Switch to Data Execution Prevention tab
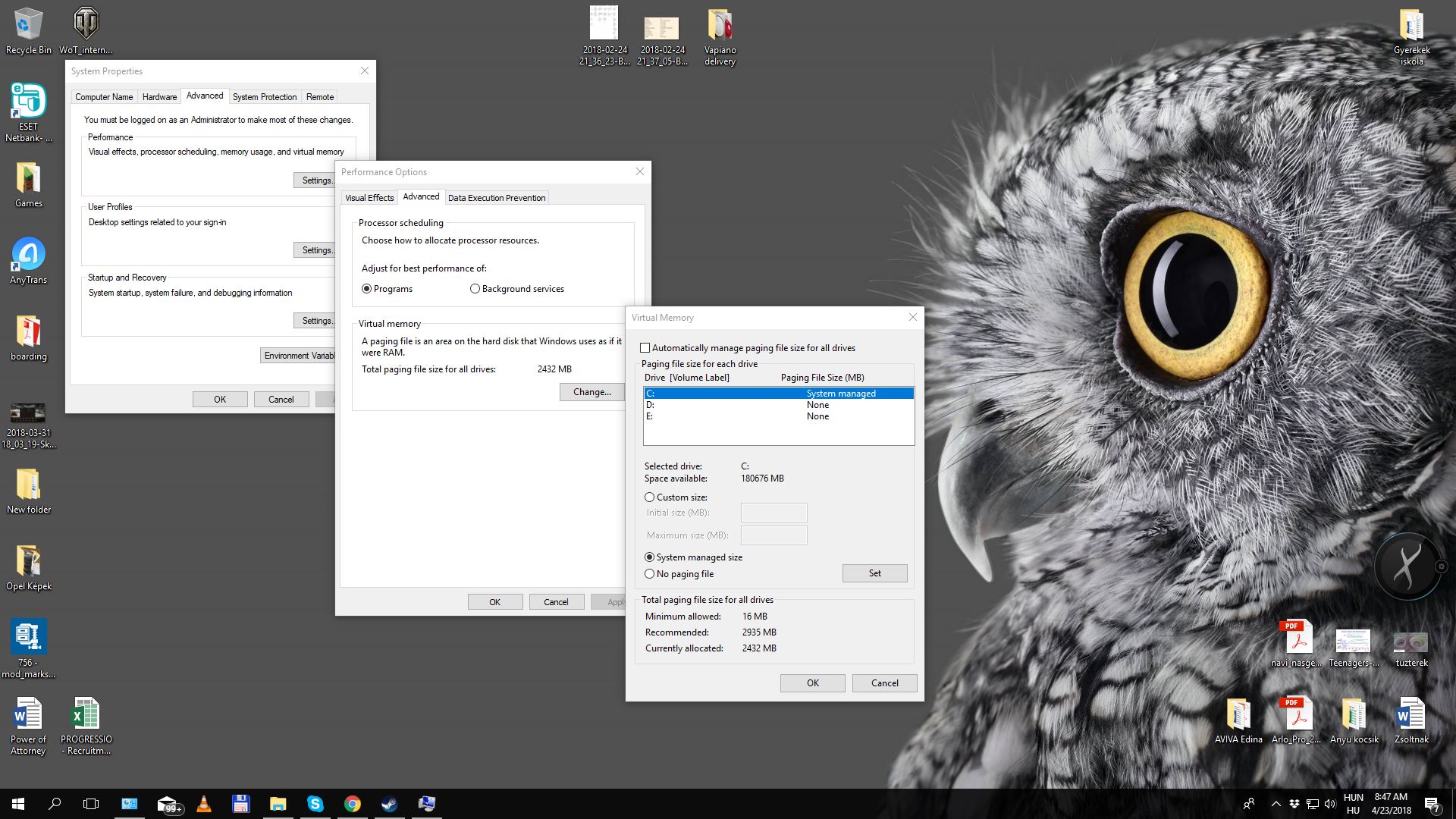This screenshot has height=819, width=1456. pyautogui.click(x=497, y=198)
